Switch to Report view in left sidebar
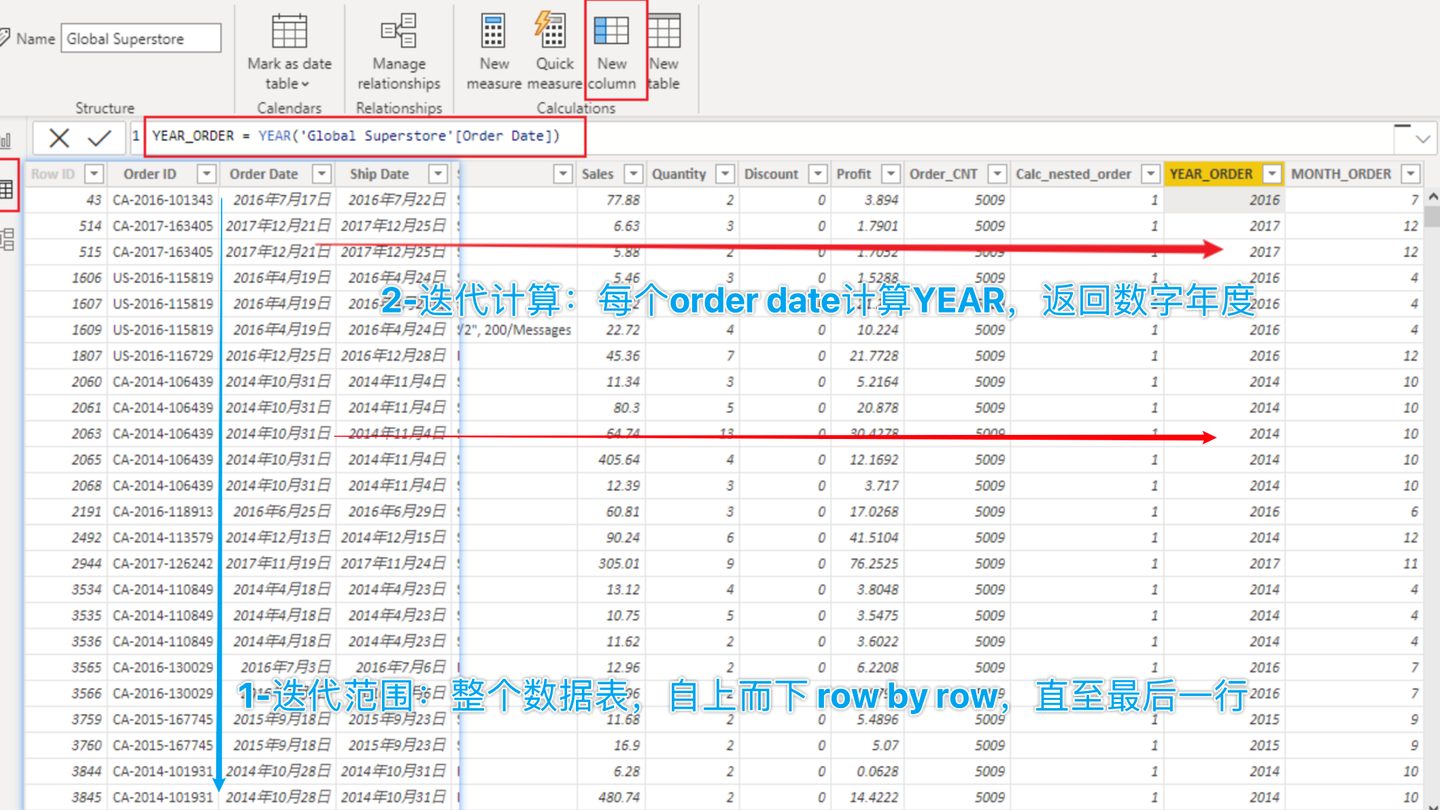Screen dimensions: 1440x810 tap(6, 140)
